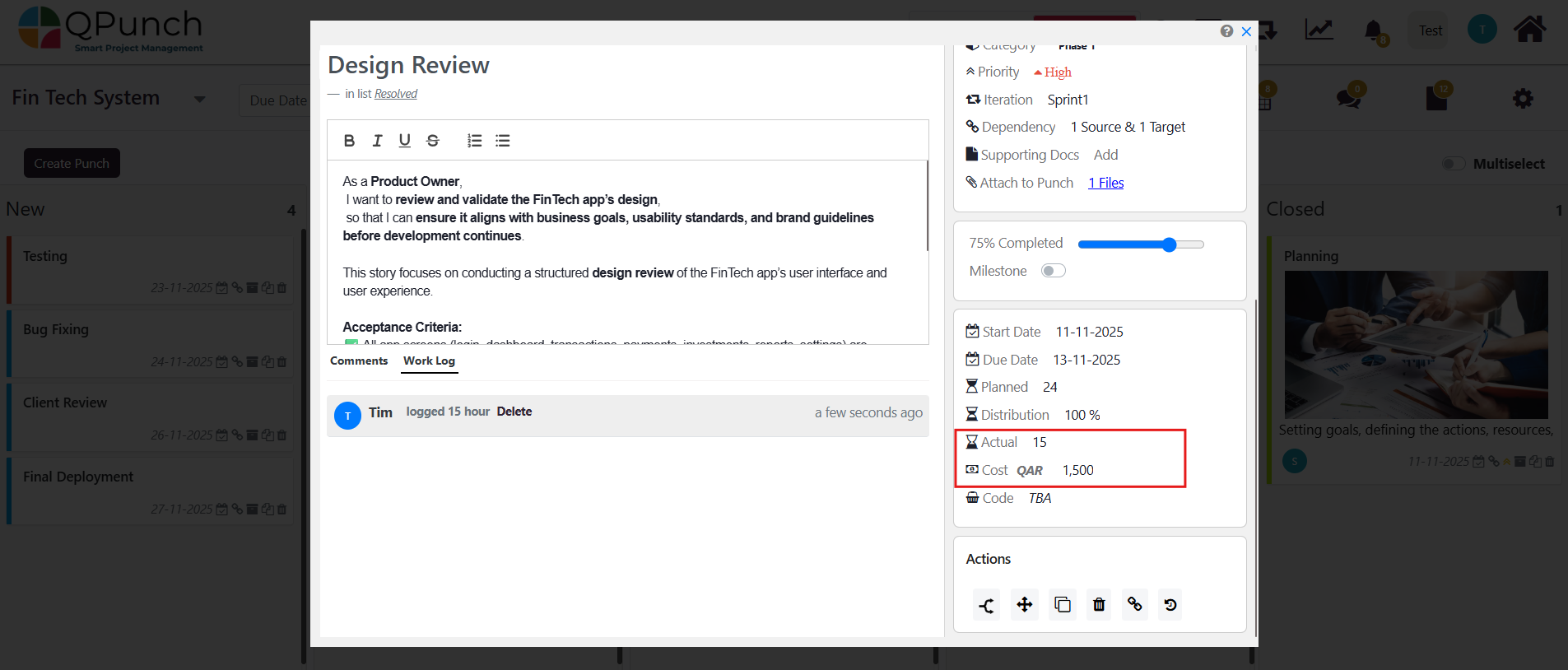Toggle bold formatting in the editor
Image resolution: width=1568 pixels, height=670 pixels.
click(x=349, y=141)
